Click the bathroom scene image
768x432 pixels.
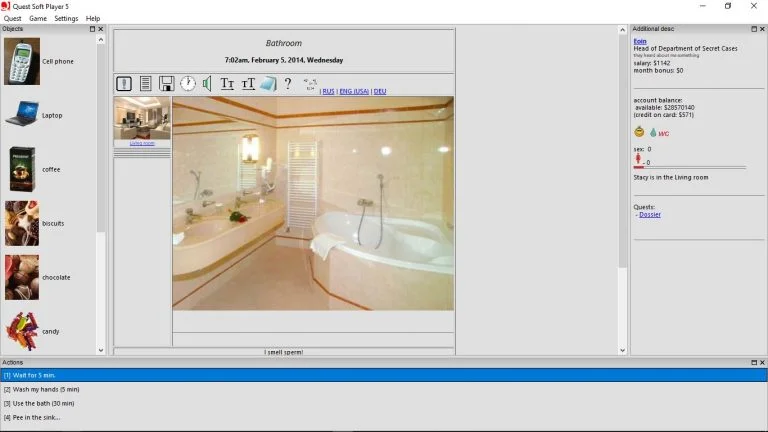click(x=313, y=203)
